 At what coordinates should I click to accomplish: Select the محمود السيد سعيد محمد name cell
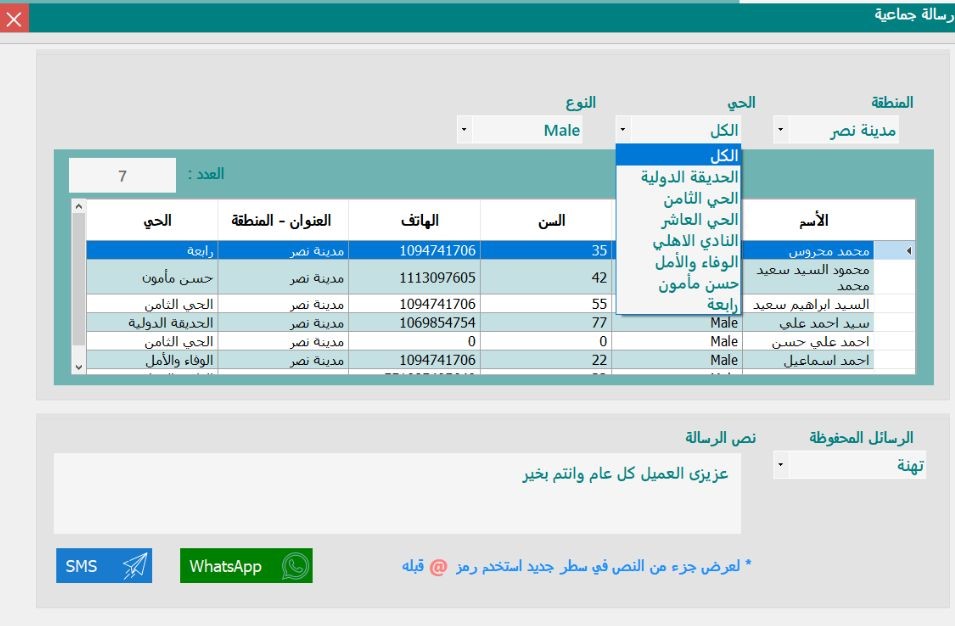point(809,277)
